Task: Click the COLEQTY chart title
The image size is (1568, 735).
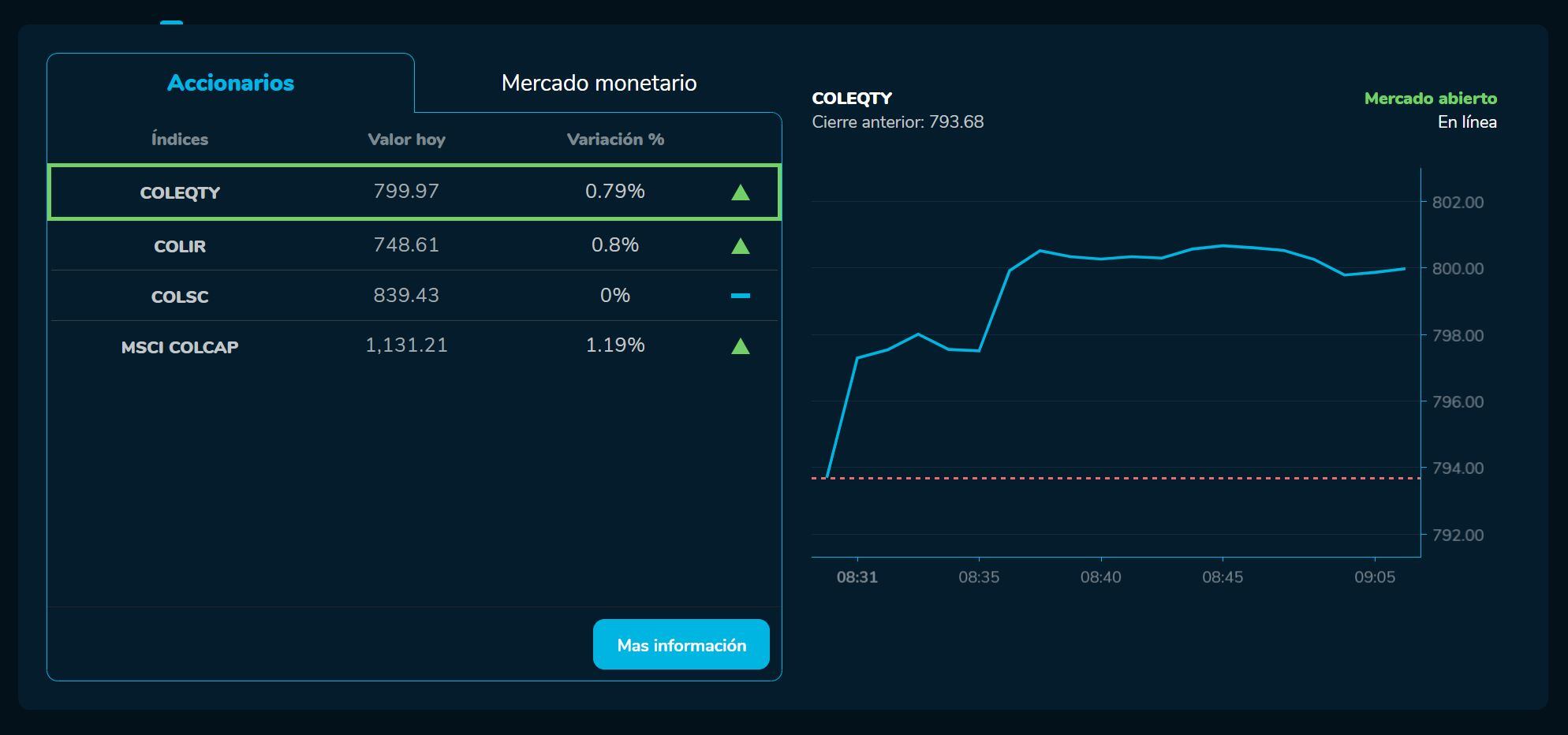Action: 852,98
